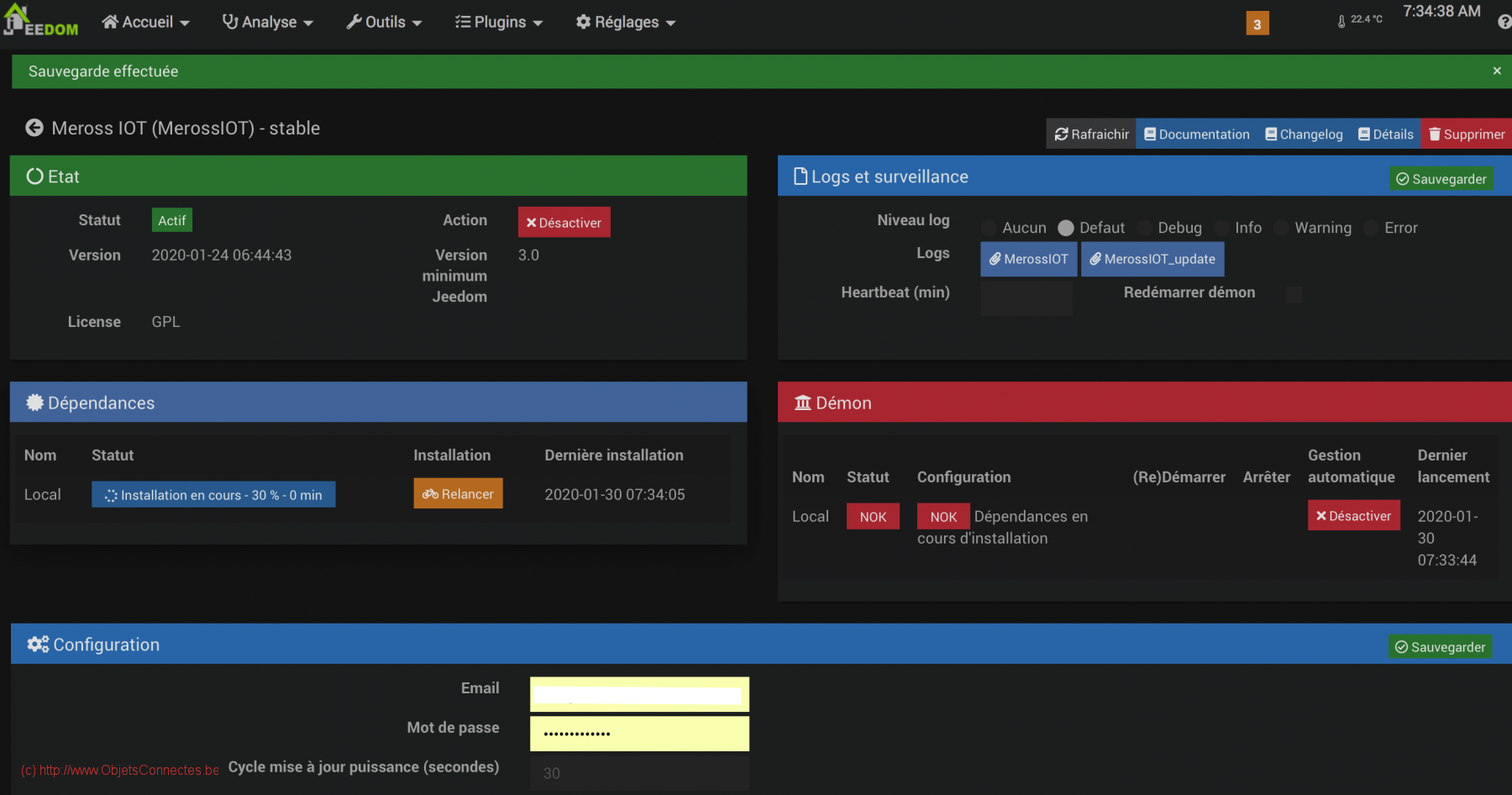The image size is (1512, 795).
Task: Open the MerossIOT log
Action: coord(1028,259)
